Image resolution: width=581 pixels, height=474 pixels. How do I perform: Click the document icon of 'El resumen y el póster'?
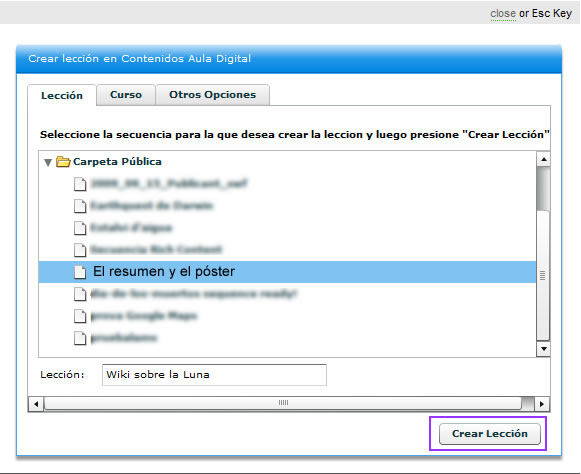pos(80,272)
